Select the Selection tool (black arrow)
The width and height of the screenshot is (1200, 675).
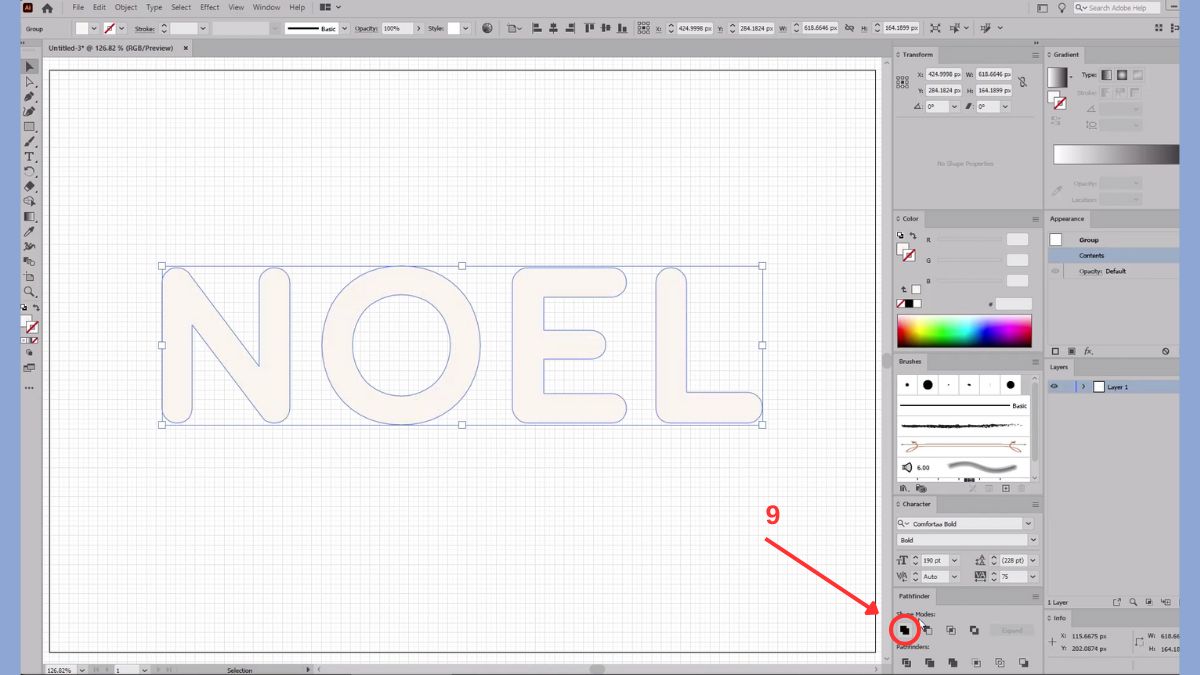point(30,67)
